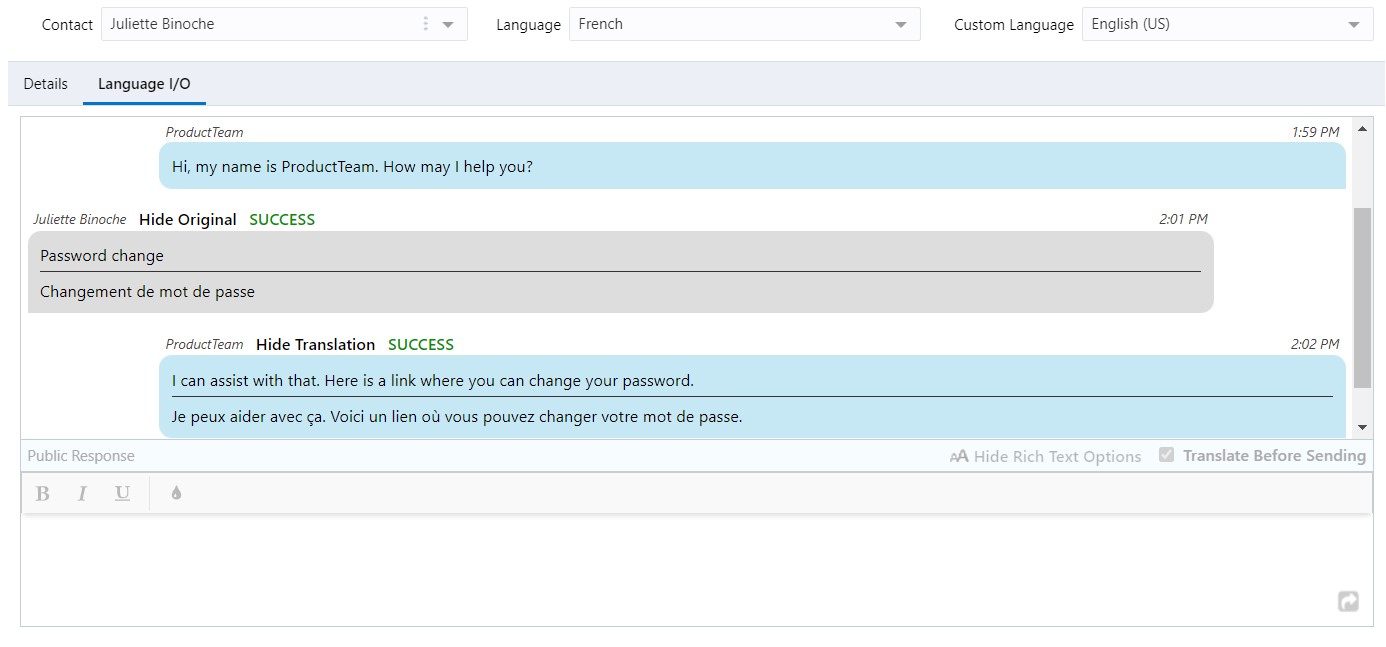Open the Language dropdown showing French
This screenshot has width=1386, height=647.
[744, 24]
